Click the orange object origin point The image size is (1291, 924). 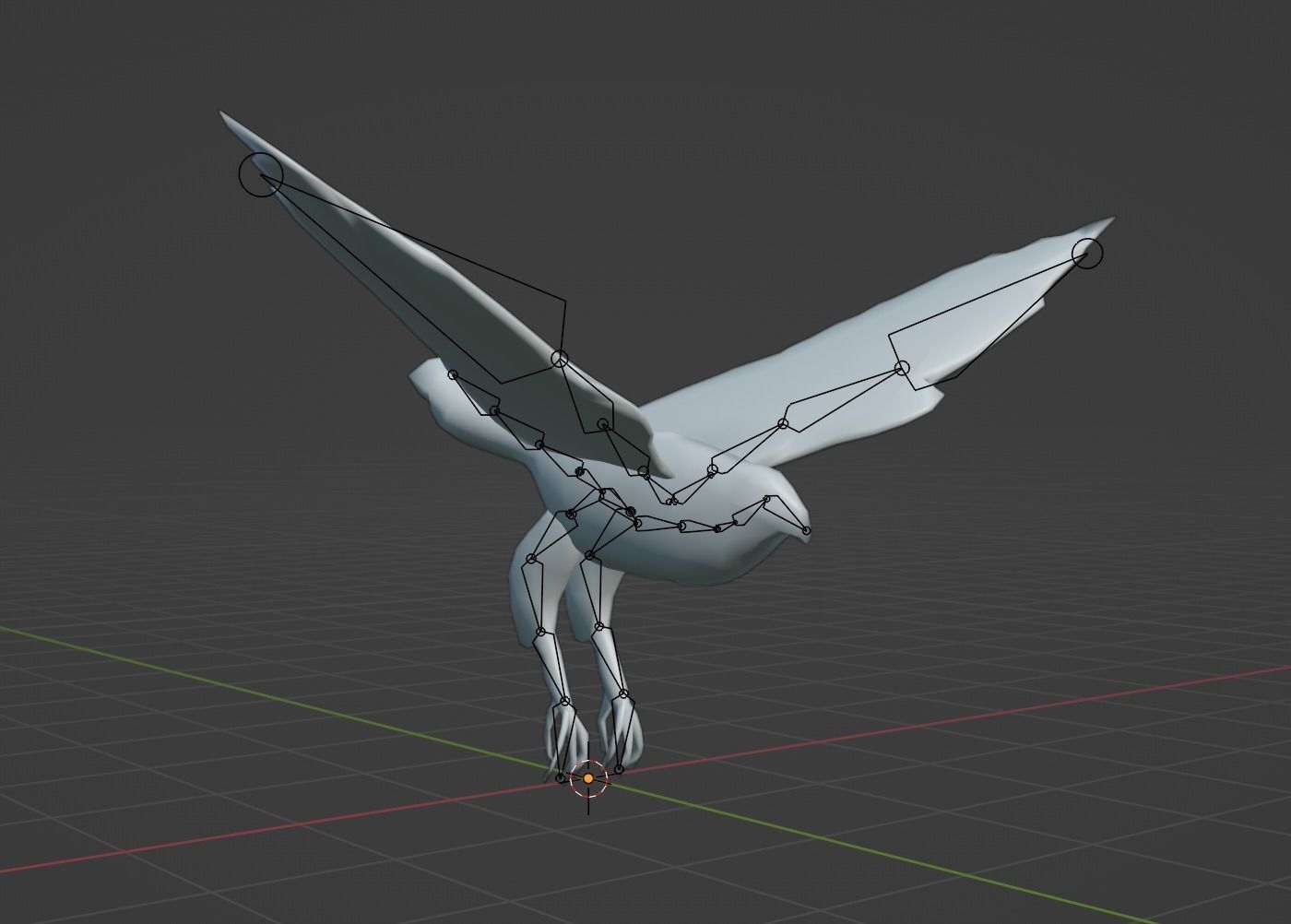click(587, 779)
